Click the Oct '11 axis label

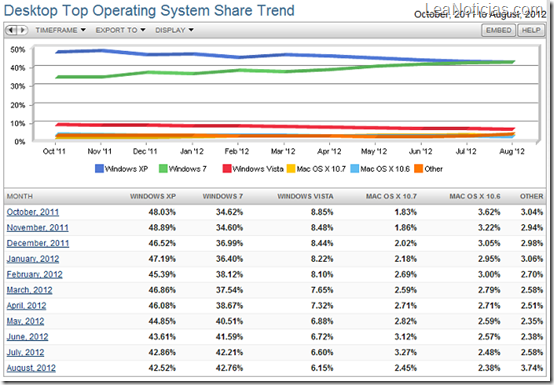tap(54, 151)
